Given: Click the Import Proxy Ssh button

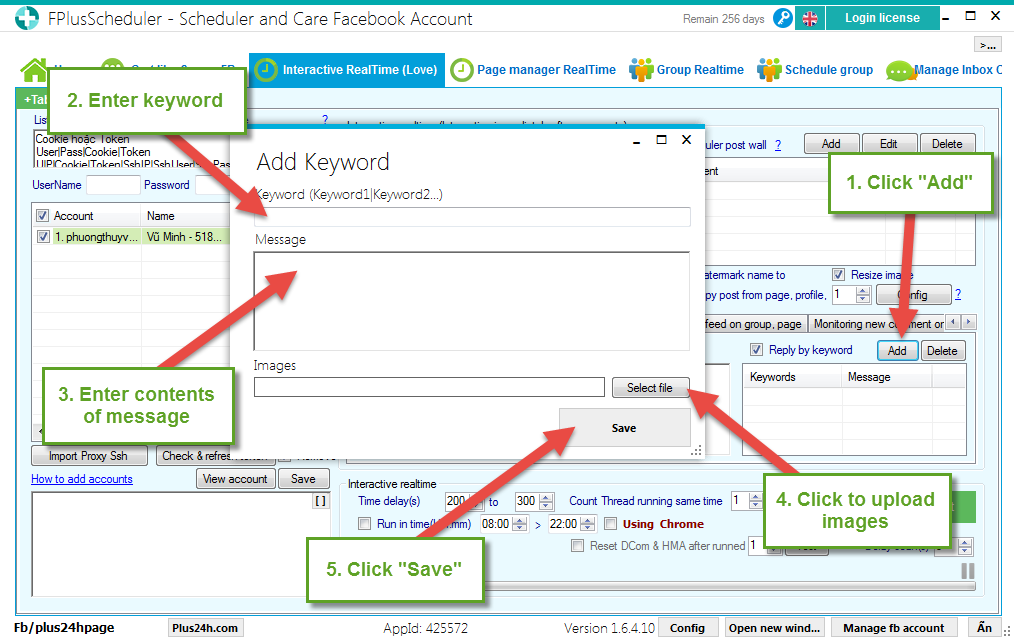Looking at the screenshot, I should tap(89, 456).
